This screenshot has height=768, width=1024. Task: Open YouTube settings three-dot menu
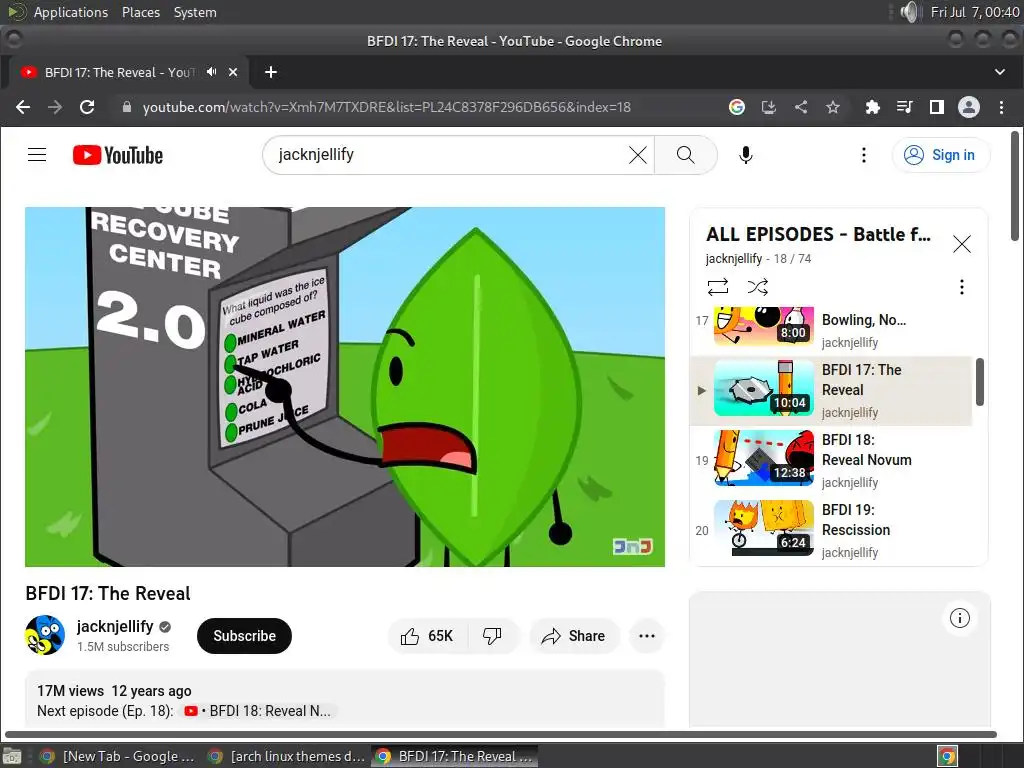click(863, 155)
